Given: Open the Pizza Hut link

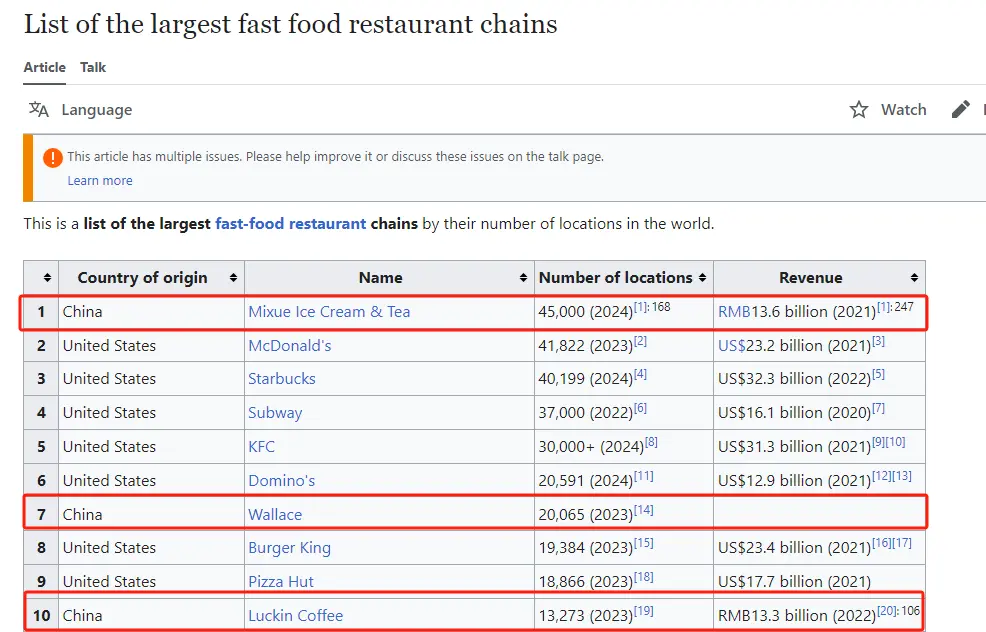Looking at the screenshot, I should point(280,582).
